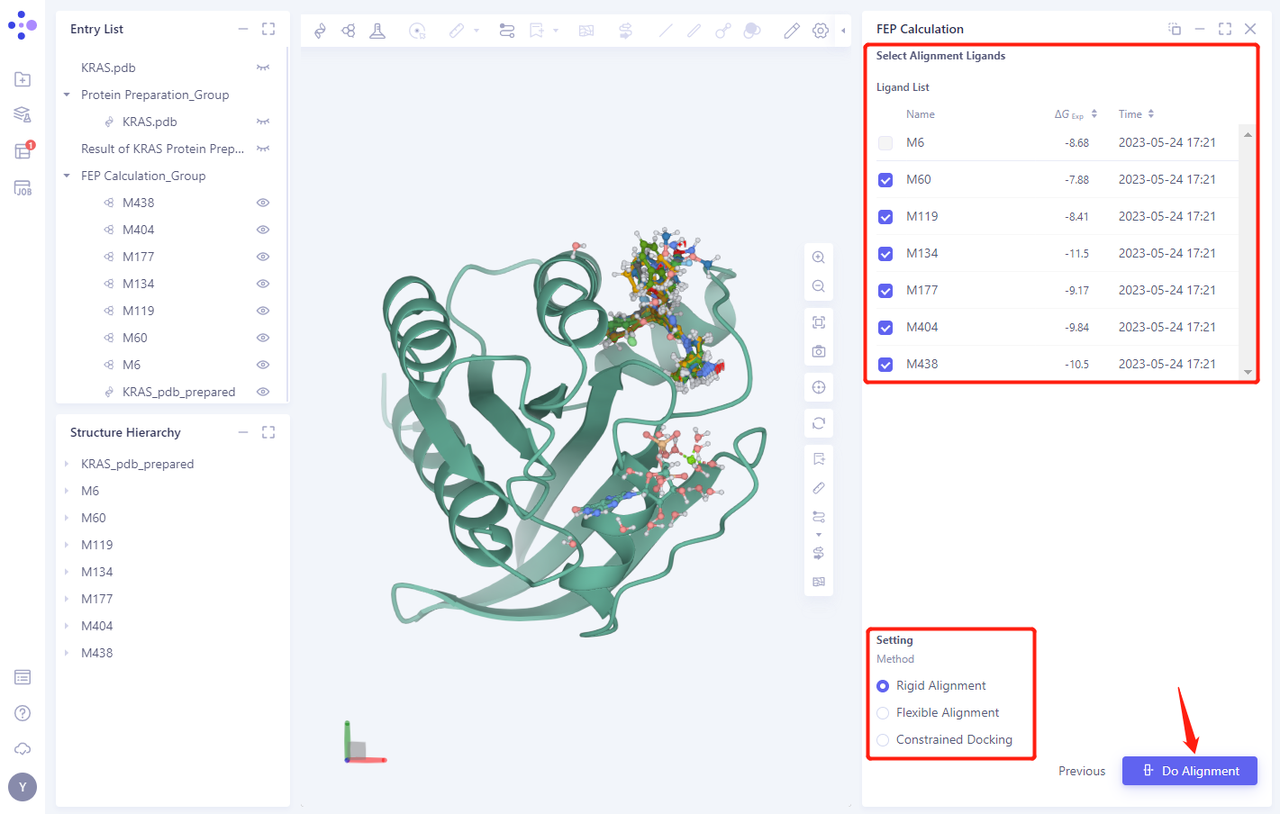The width and height of the screenshot is (1280, 814).
Task: Expand KRAS_pdb_prepared in Structure Hierarchy
Action: [x=68, y=463]
